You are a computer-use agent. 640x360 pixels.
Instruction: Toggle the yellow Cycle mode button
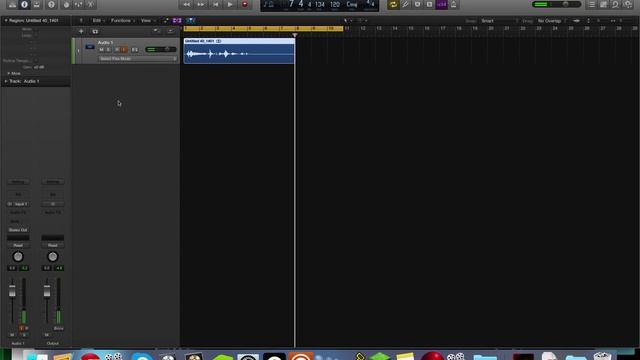(x=393, y=4)
